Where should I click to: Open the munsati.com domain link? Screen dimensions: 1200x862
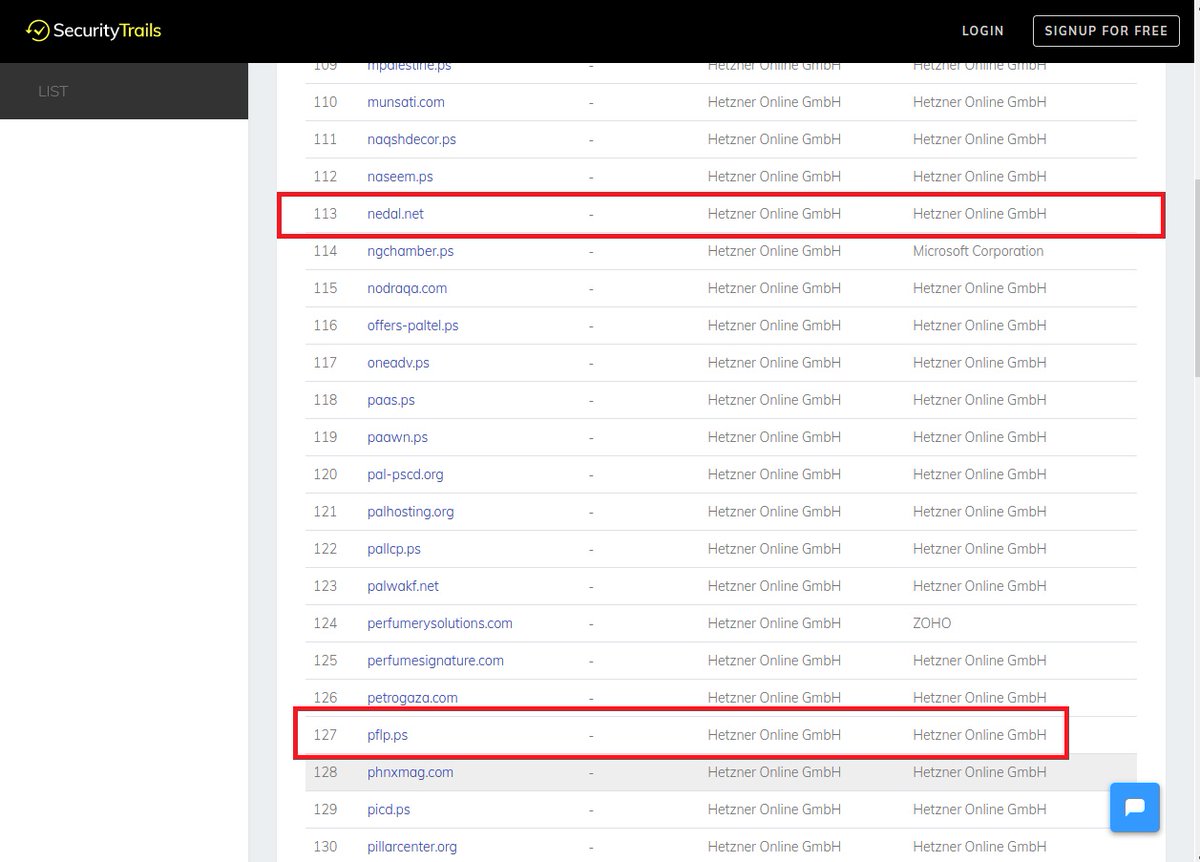pos(406,102)
